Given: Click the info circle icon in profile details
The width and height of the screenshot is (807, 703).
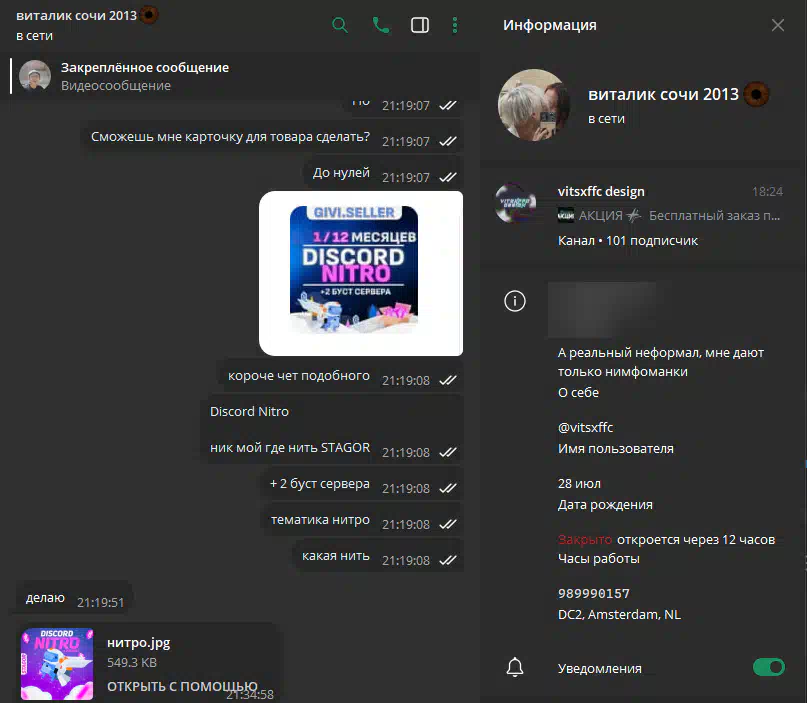Looking at the screenshot, I should point(515,301).
